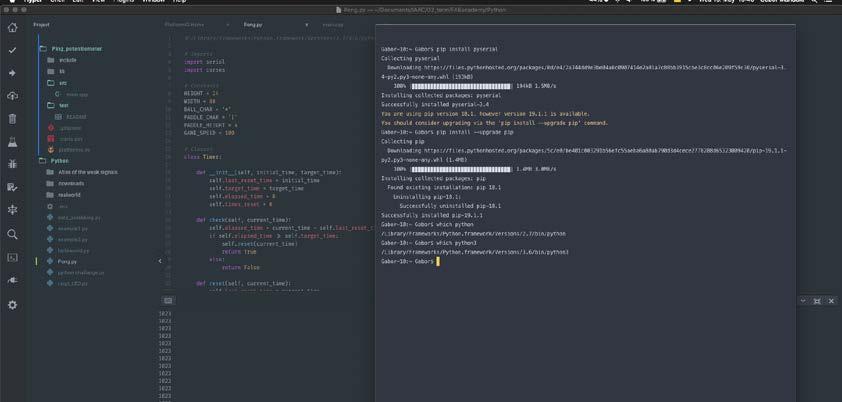Screen dimensions: 842x402
Task: Upload firmware using the right-arrow icon
Action: point(12,73)
